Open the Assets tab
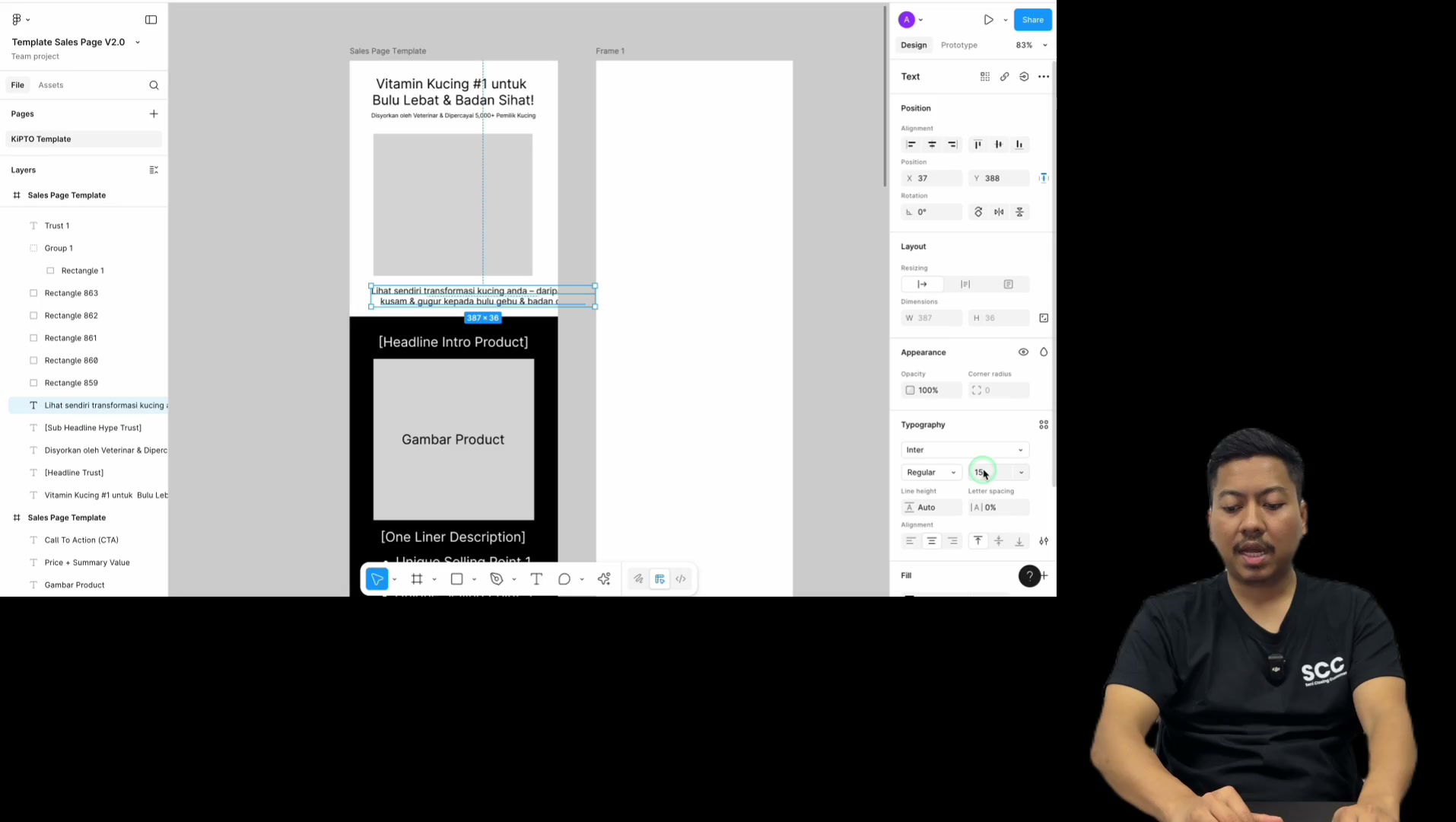Viewport: 1456px width, 822px height. pos(51,85)
